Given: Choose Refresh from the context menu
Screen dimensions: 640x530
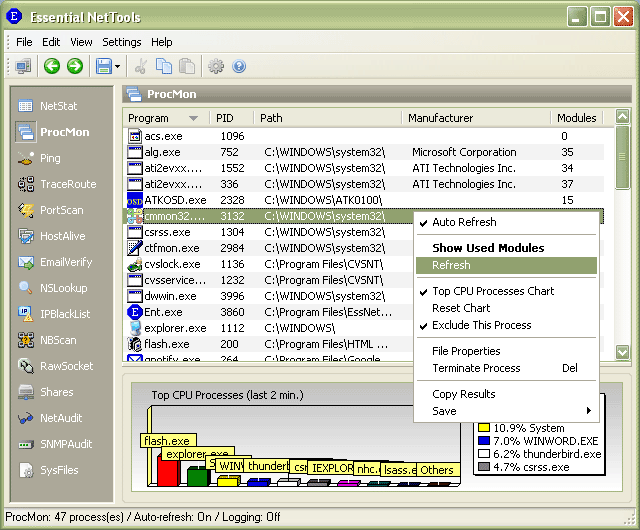Looking at the screenshot, I should coord(506,265).
